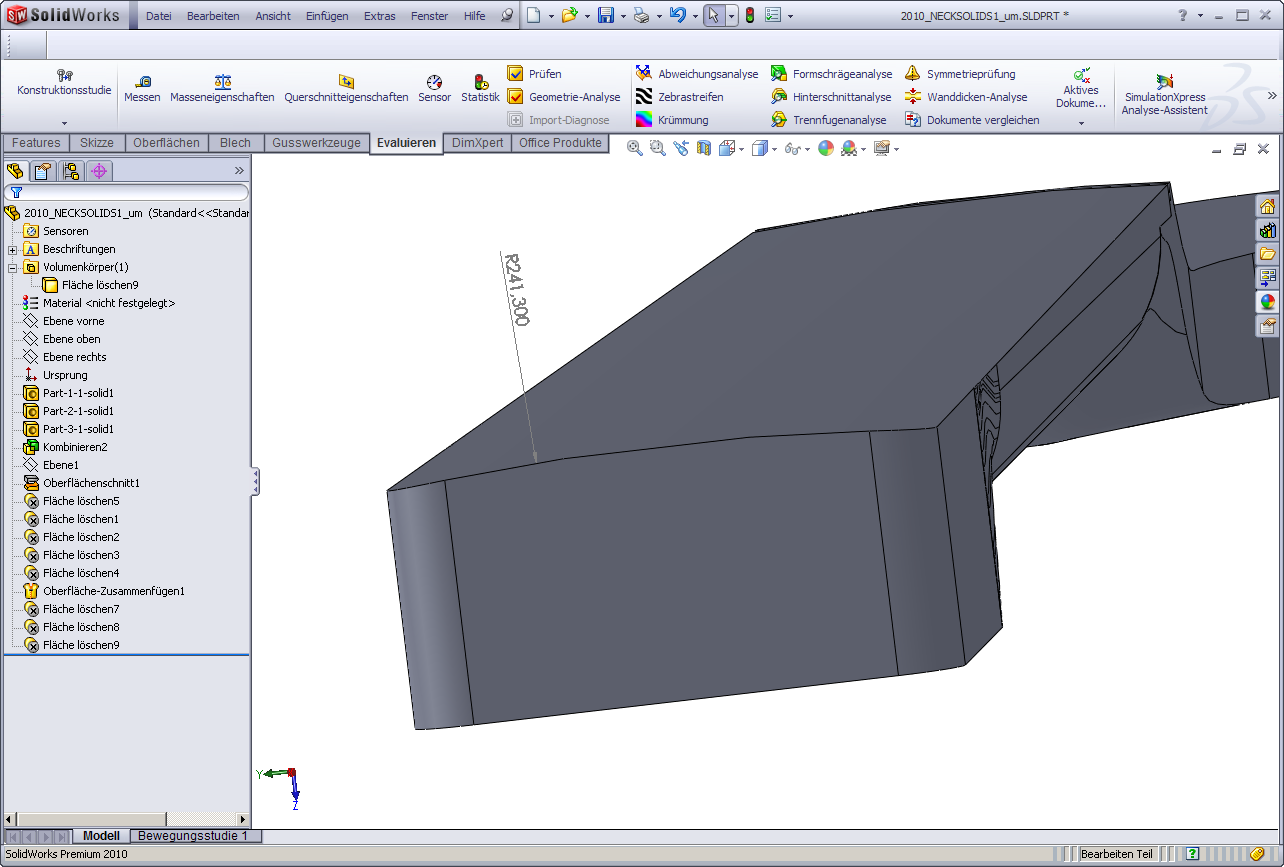Image resolution: width=1284 pixels, height=867 pixels.
Task: Open the Einfügen menu
Action: coord(327,16)
